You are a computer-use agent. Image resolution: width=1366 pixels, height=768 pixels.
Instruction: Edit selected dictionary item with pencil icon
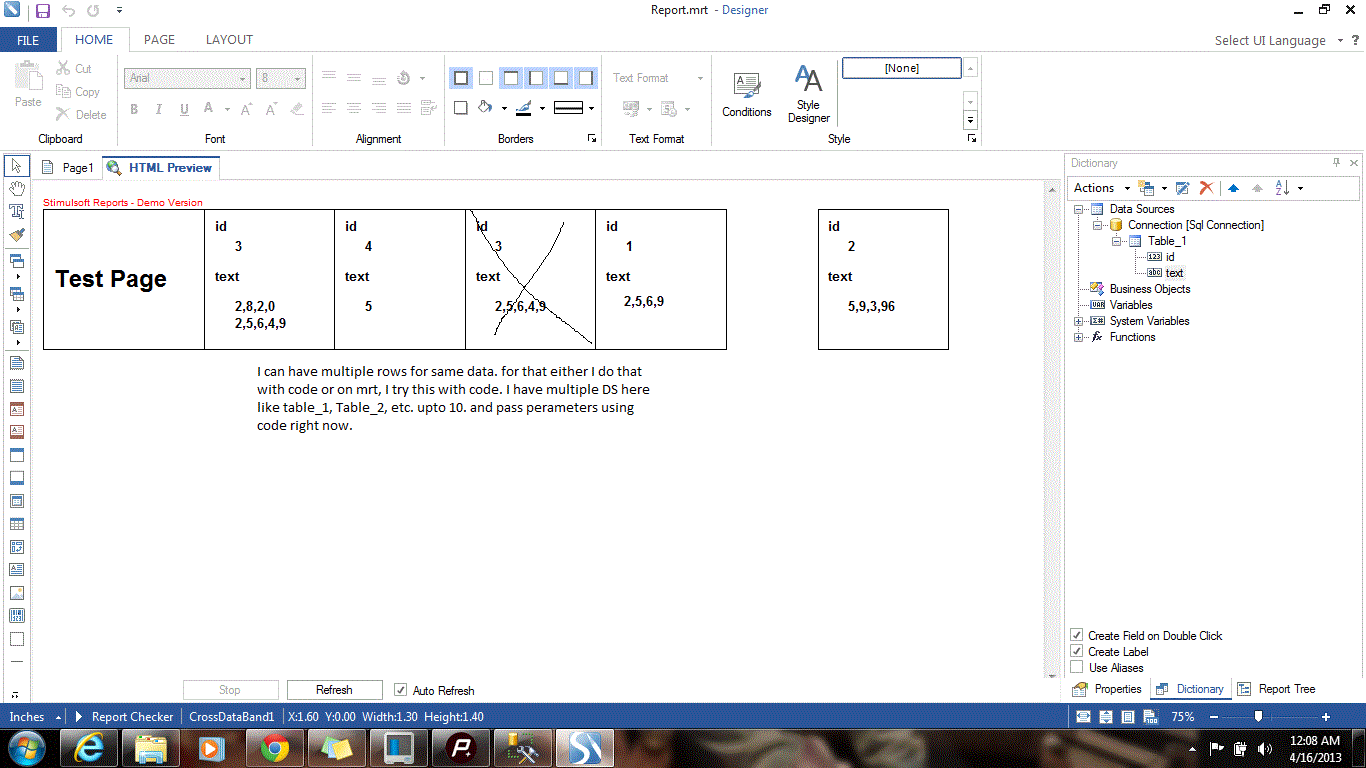point(1182,188)
